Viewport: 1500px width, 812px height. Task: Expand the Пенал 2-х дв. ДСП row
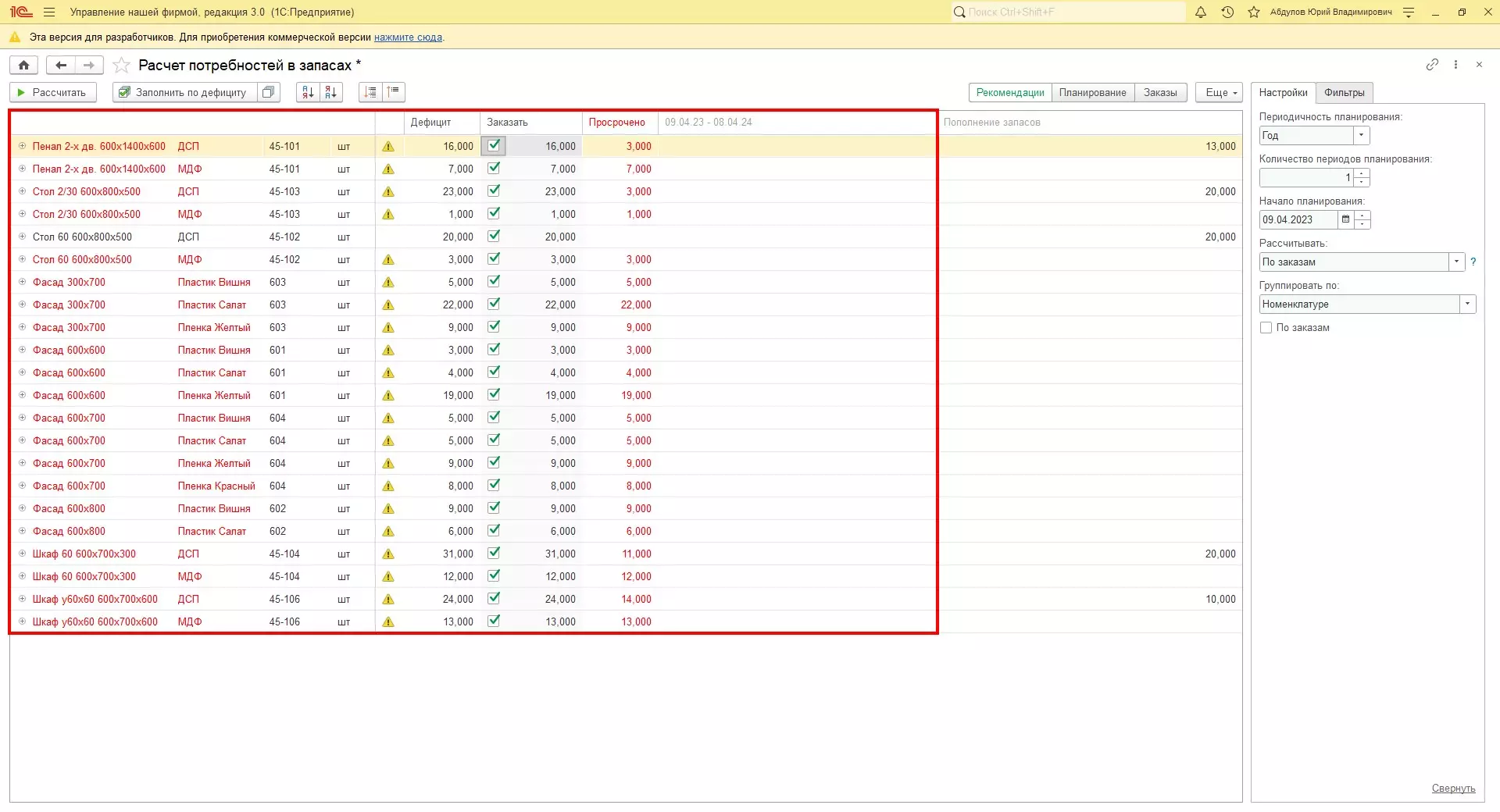click(22, 146)
